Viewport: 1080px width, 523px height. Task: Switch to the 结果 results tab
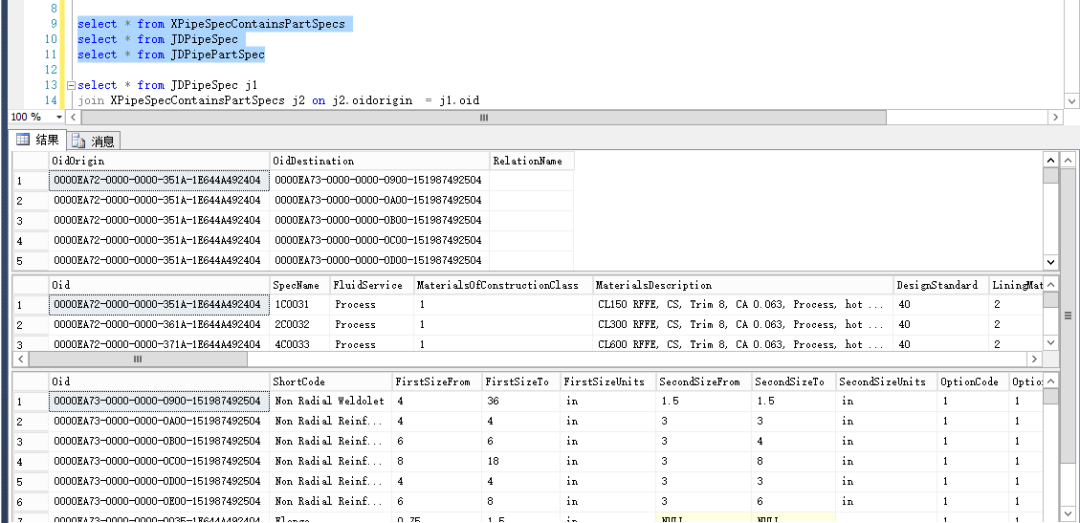[39, 140]
